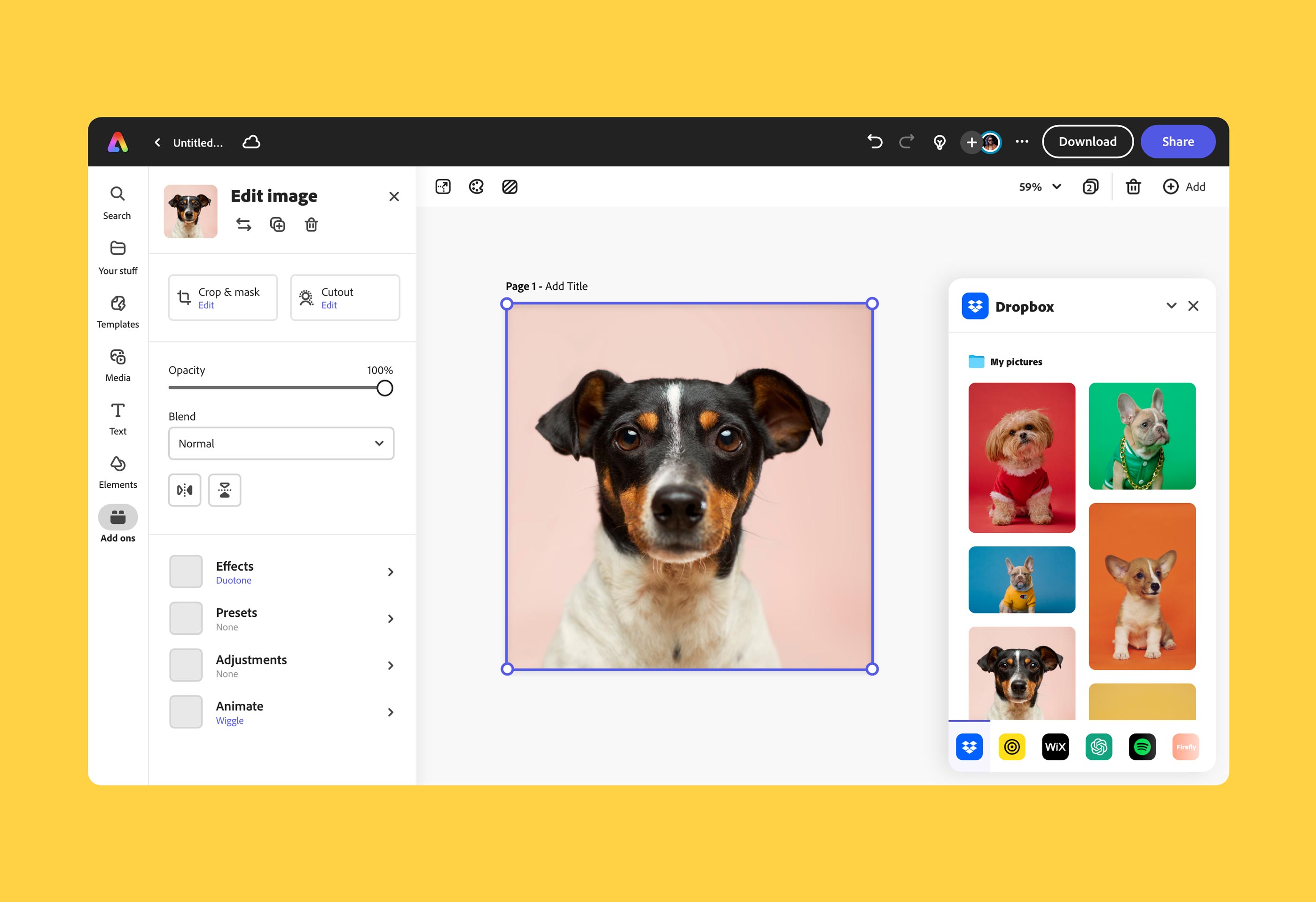
Task: Open Search in the left sidebar
Action: click(117, 202)
